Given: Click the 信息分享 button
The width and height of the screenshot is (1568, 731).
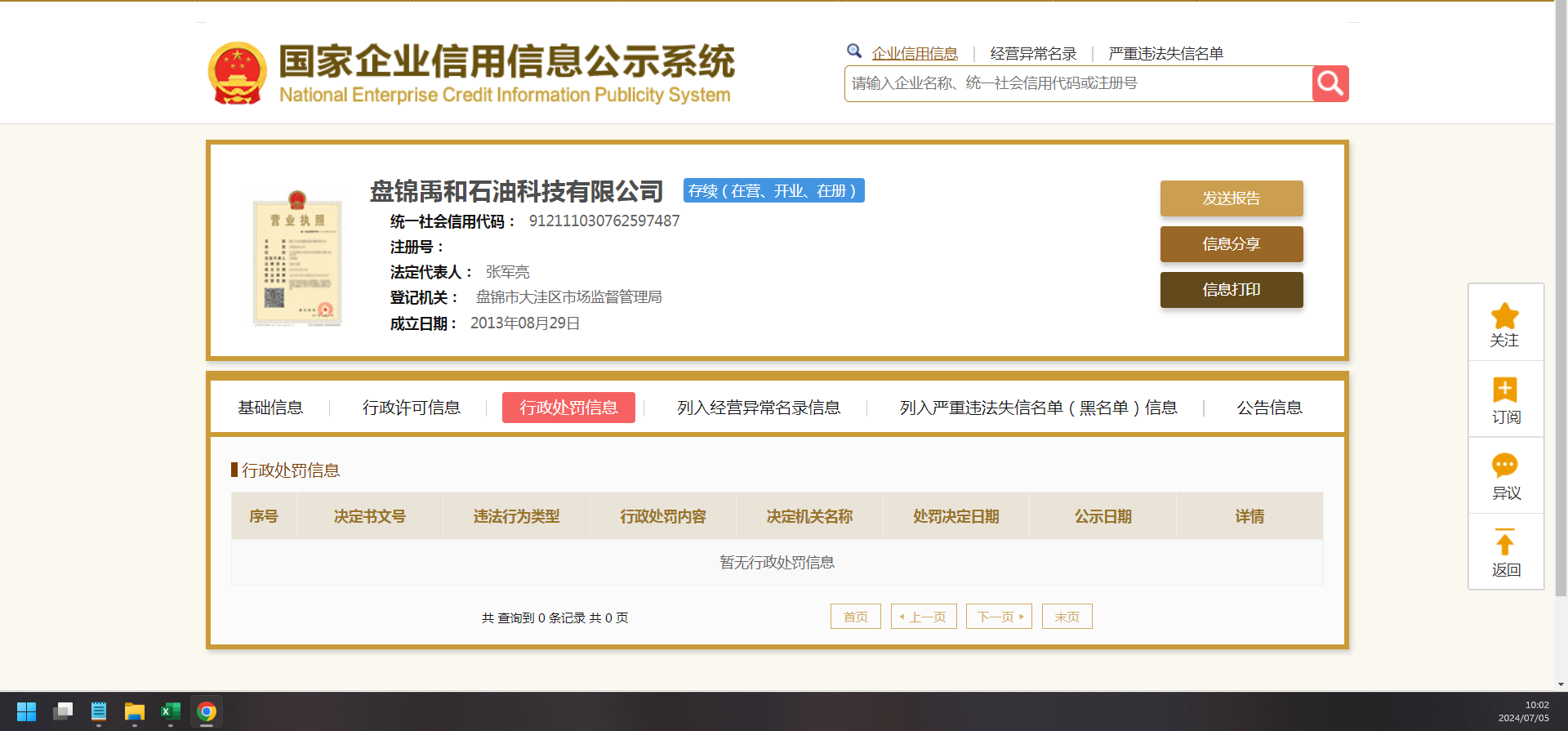Looking at the screenshot, I should (1232, 244).
